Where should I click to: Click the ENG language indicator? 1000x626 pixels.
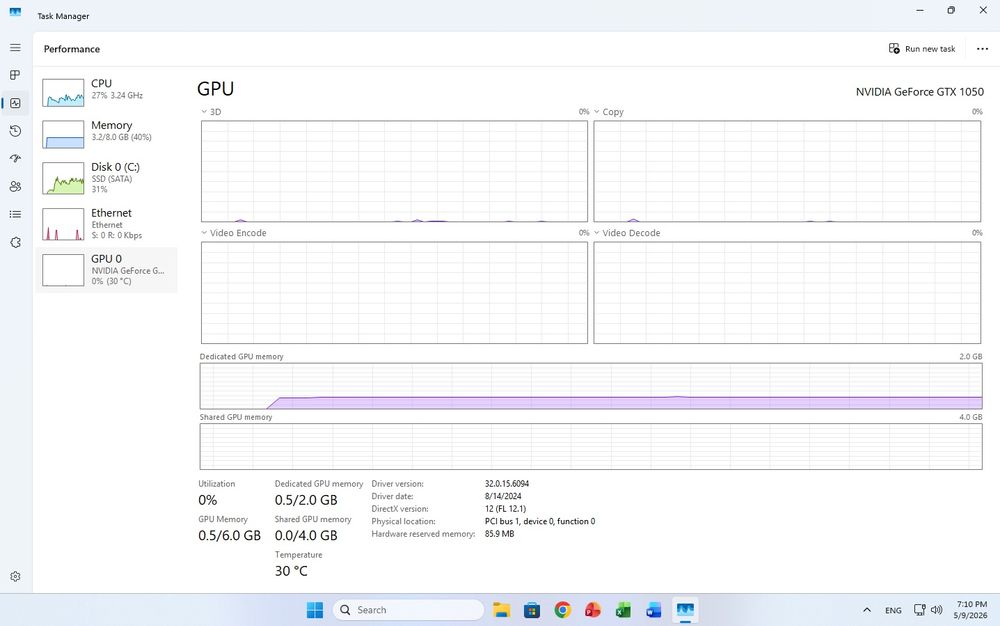(x=893, y=610)
